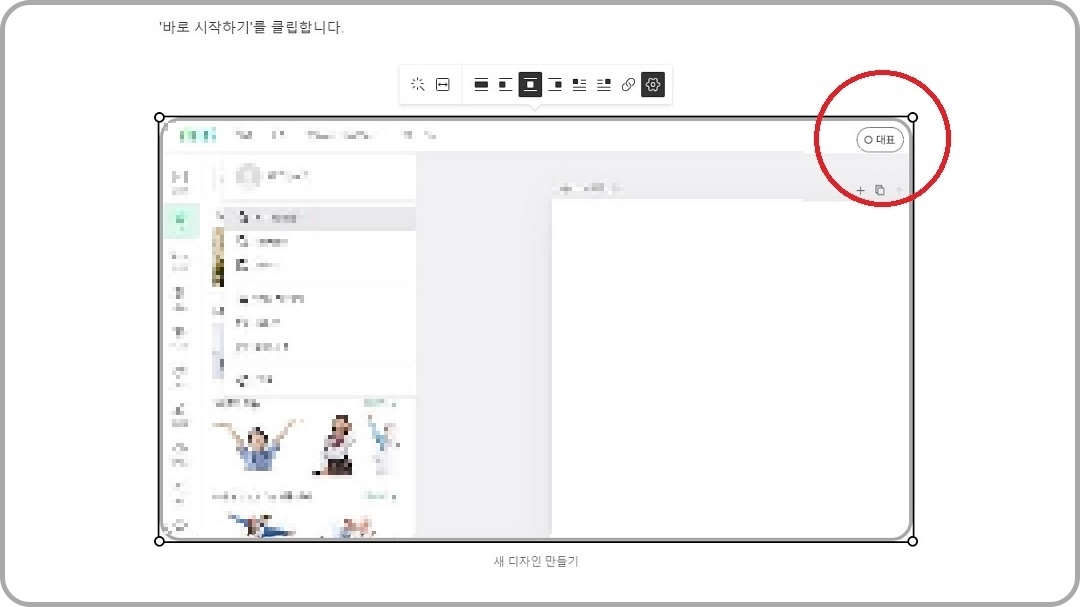Click the faint upload arrow icon

click(899, 190)
